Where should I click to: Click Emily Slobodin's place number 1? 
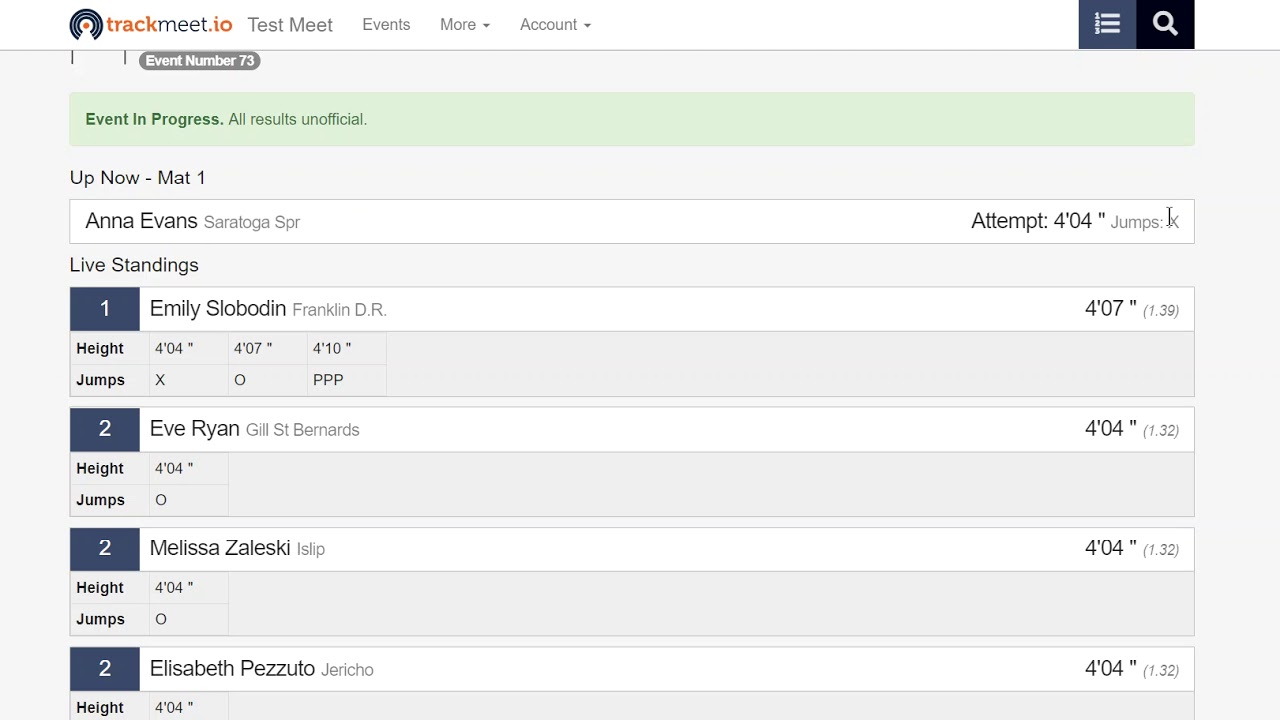105,309
